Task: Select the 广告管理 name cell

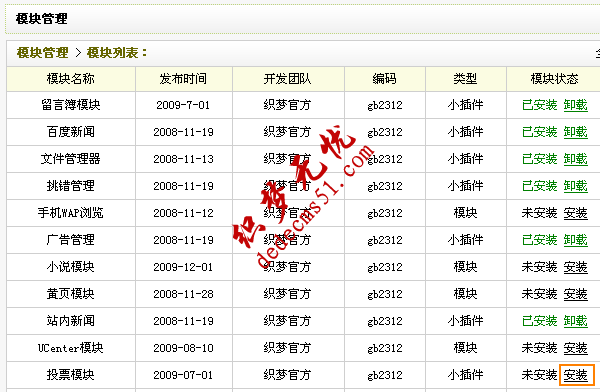Action: click(x=71, y=240)
